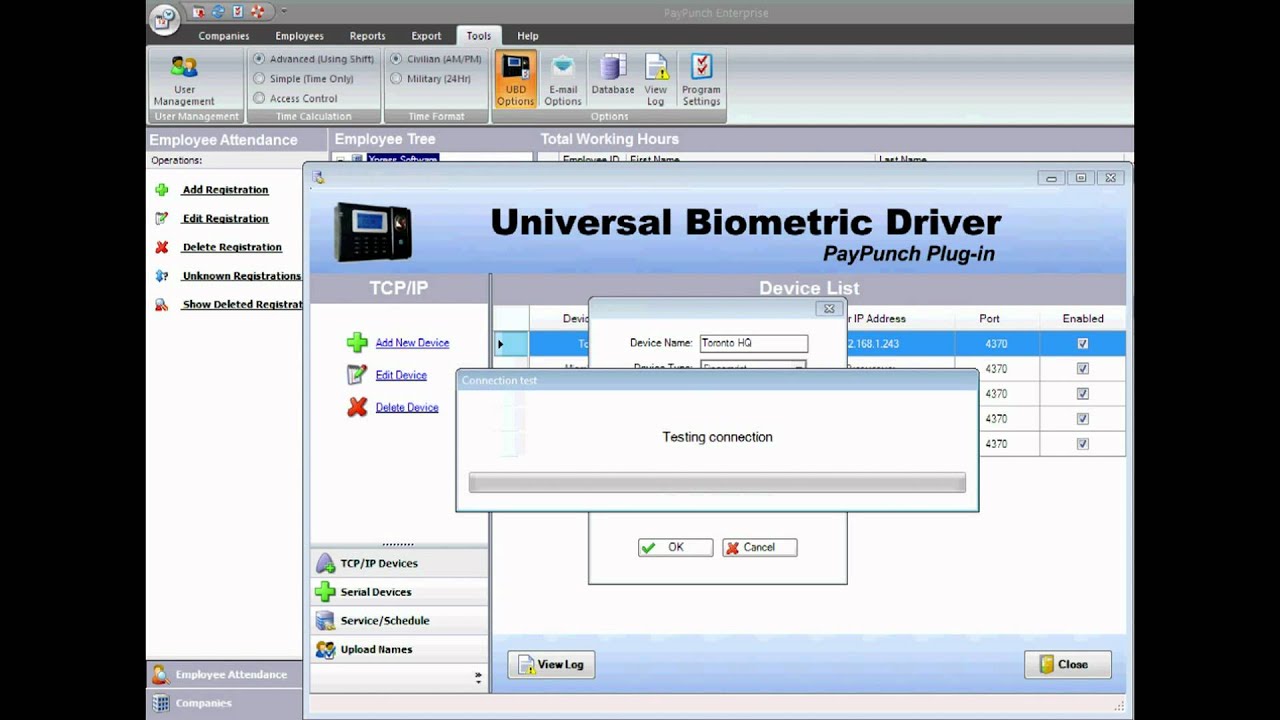
Task: Toggle Enabled checkbox in the bottom device row
Action: [1082, 444]
